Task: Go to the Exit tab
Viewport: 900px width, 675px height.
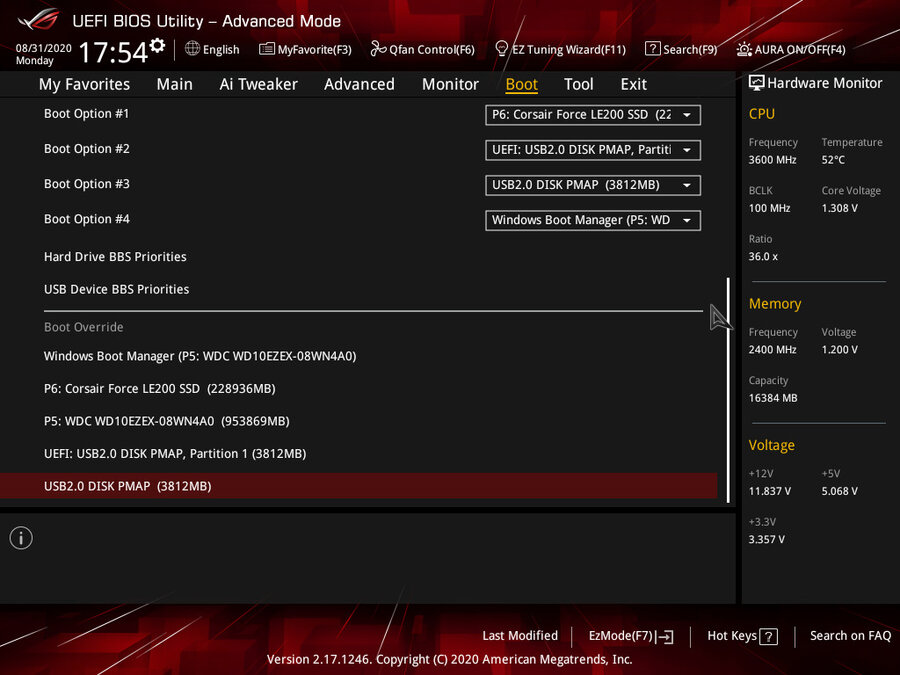Action: 634,84
